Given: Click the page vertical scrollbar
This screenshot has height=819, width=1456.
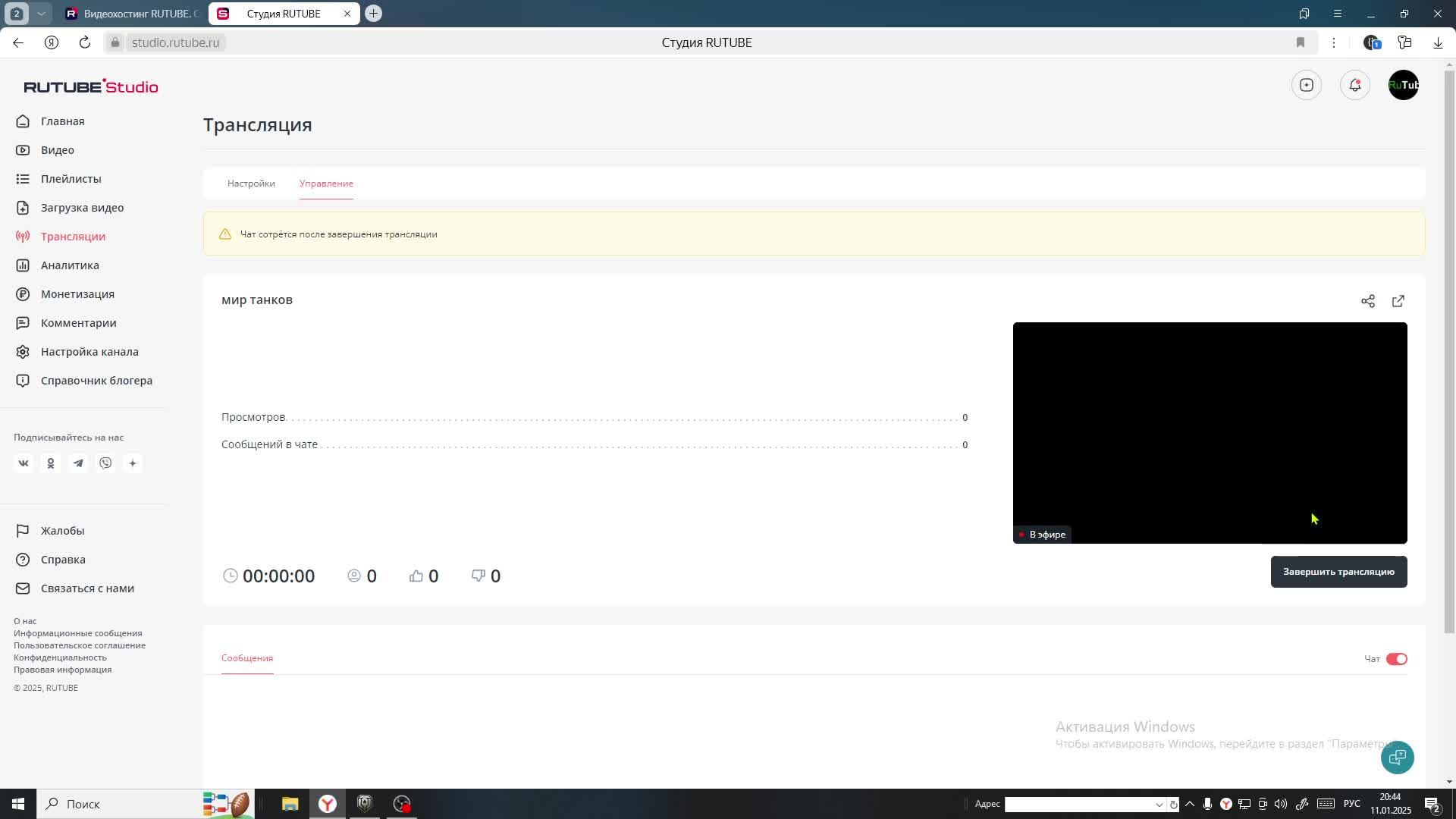Looking at the screenshot, I should 1449,353.
